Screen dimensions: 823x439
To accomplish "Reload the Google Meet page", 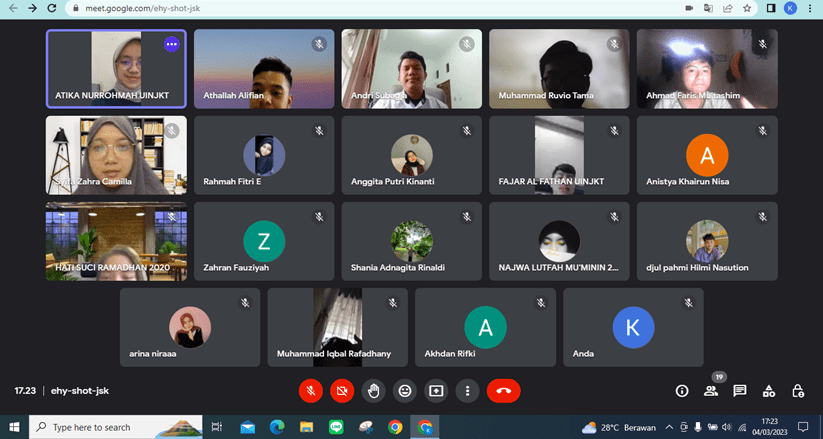I will [x=52, y=8].
